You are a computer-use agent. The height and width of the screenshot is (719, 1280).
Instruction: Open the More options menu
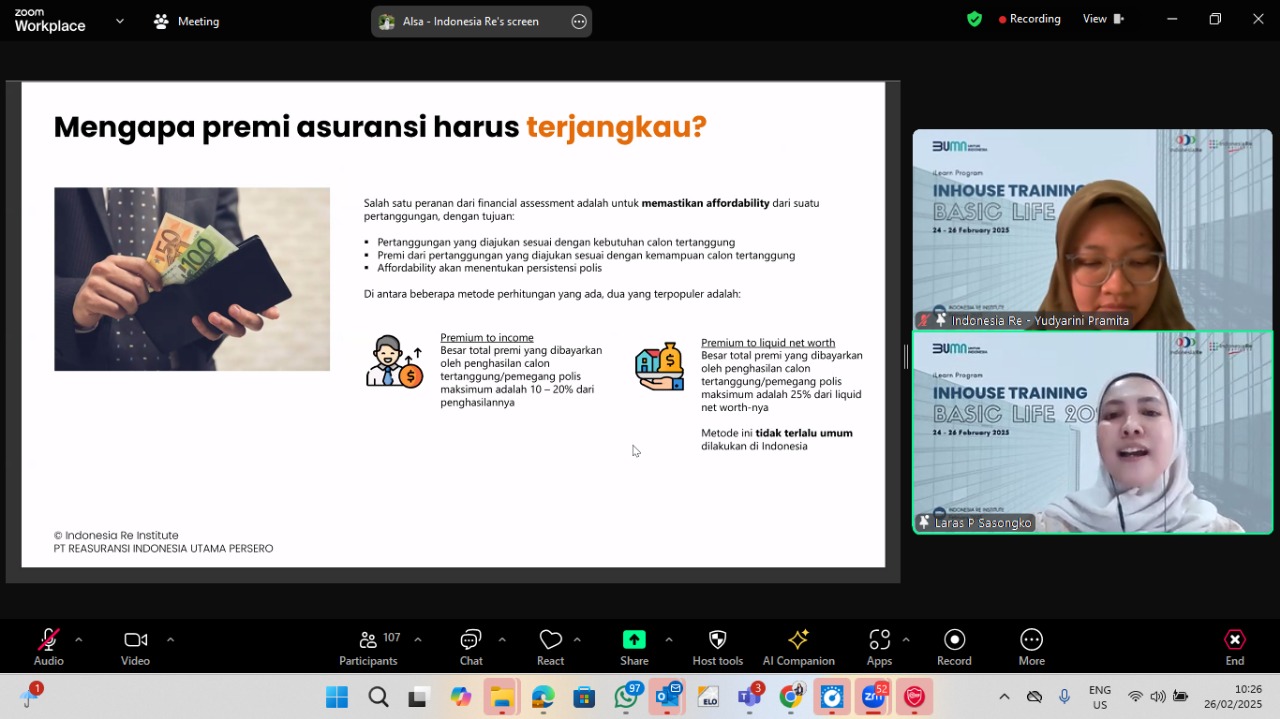click(x=1031, y=647)
